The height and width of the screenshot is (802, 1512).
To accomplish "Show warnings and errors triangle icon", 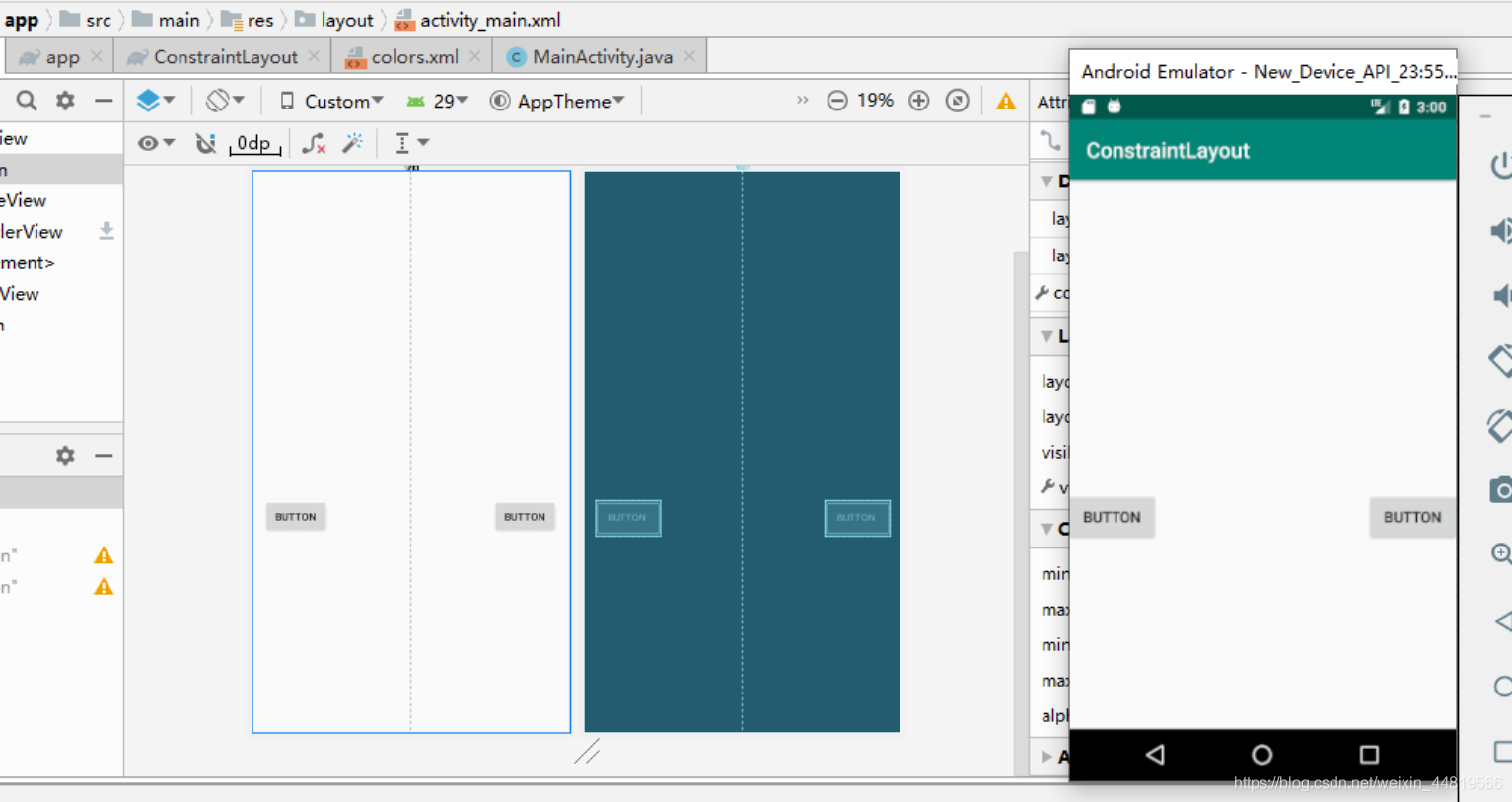I will 1005,101.
